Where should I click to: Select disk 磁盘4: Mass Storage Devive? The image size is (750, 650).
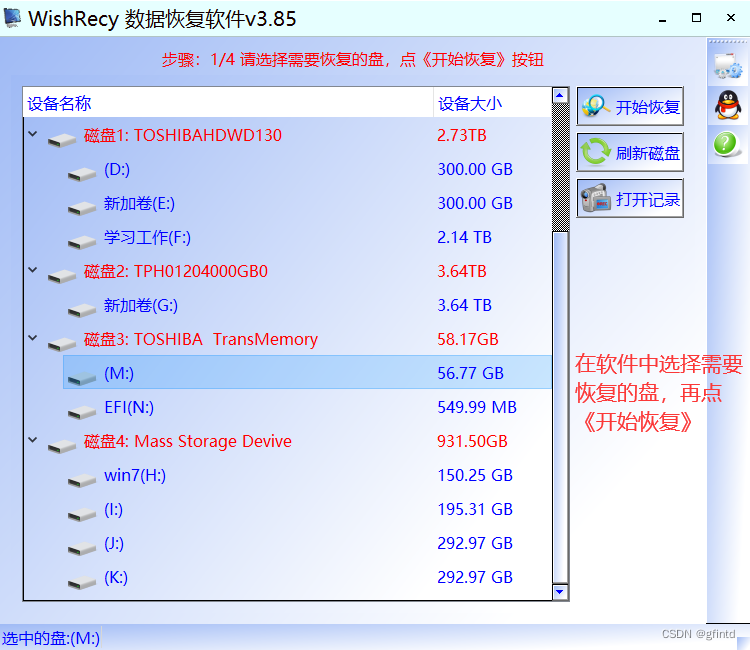(x=188, y=441)
